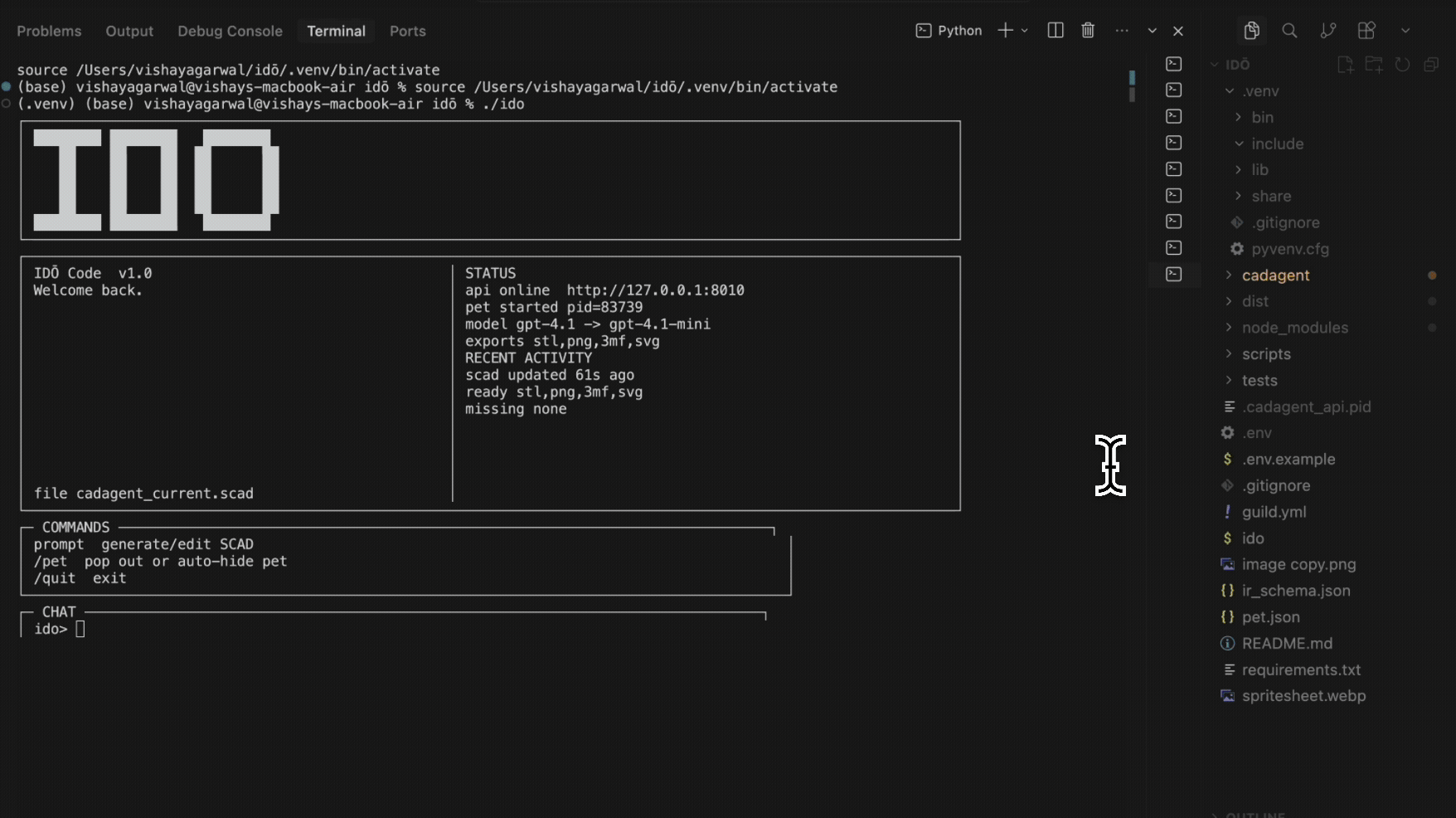This screenshot has width=1456, height=818.
Task: Click New File icon in explorer header
Action: (1345, 64)
